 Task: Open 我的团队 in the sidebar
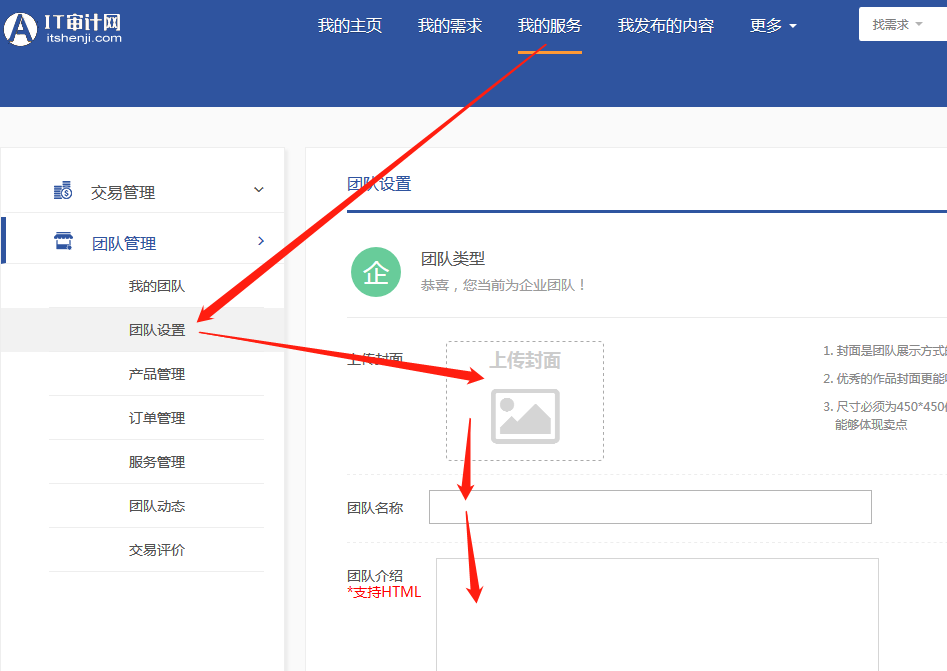(x=157, y=286)
